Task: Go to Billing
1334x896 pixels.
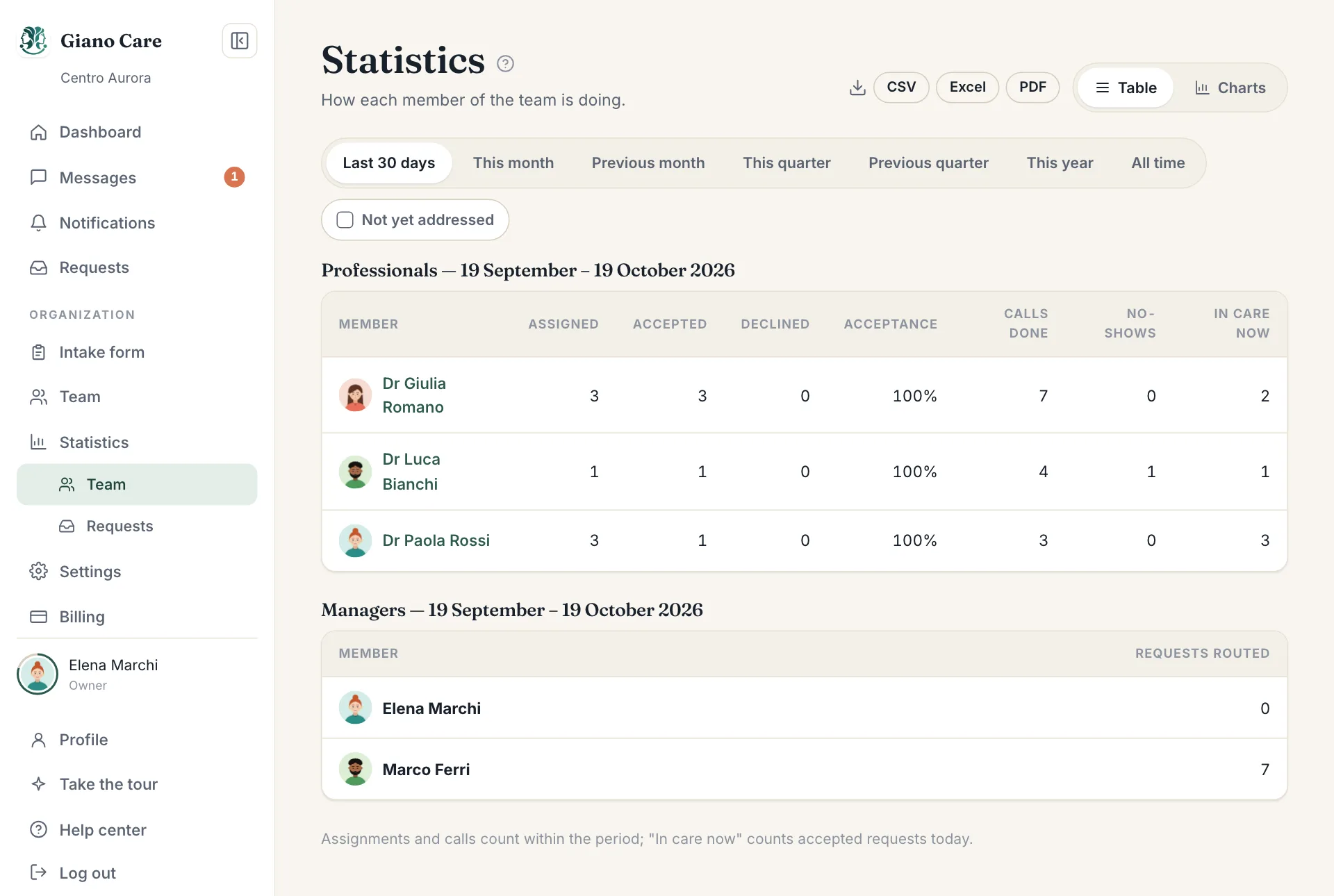Action: (x=137, y=617)
